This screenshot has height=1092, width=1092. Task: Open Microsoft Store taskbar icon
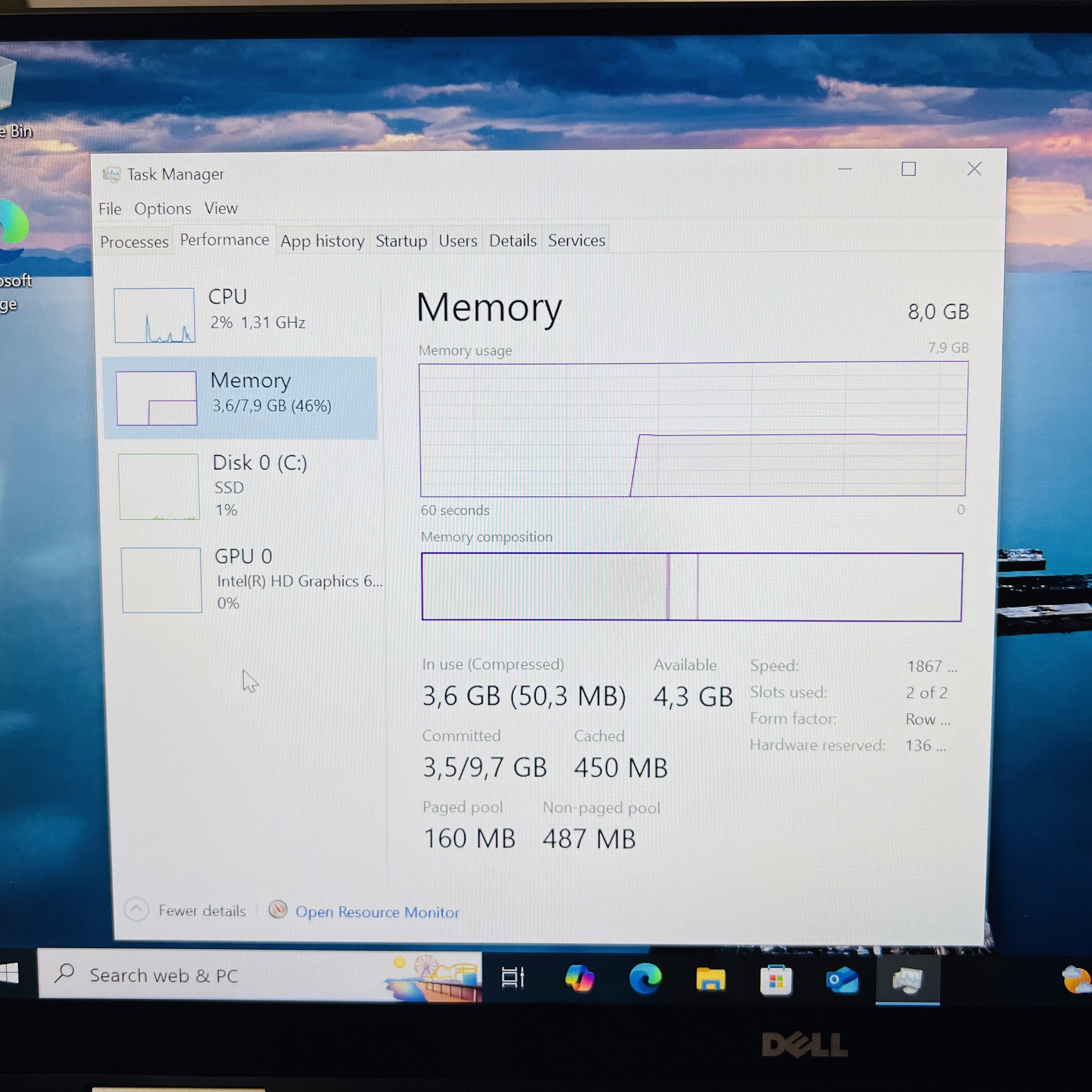coord(776,980)
